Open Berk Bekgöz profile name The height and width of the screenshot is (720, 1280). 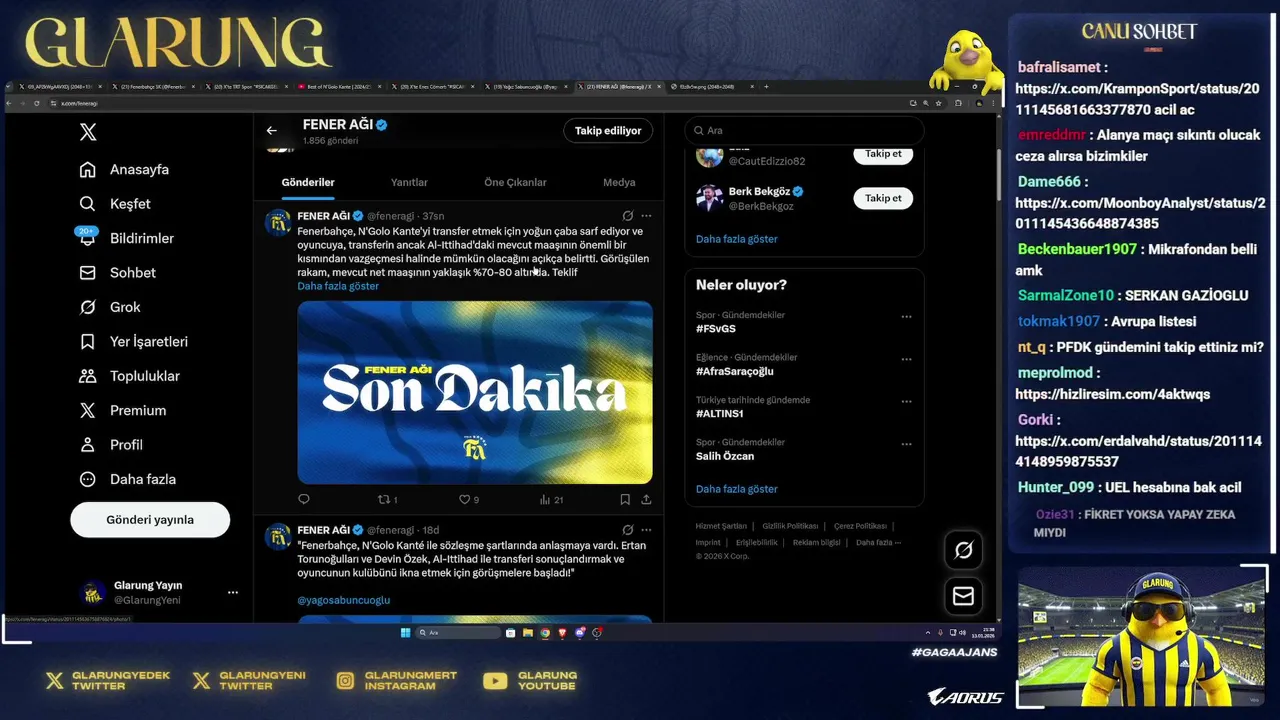coord(760,191)
